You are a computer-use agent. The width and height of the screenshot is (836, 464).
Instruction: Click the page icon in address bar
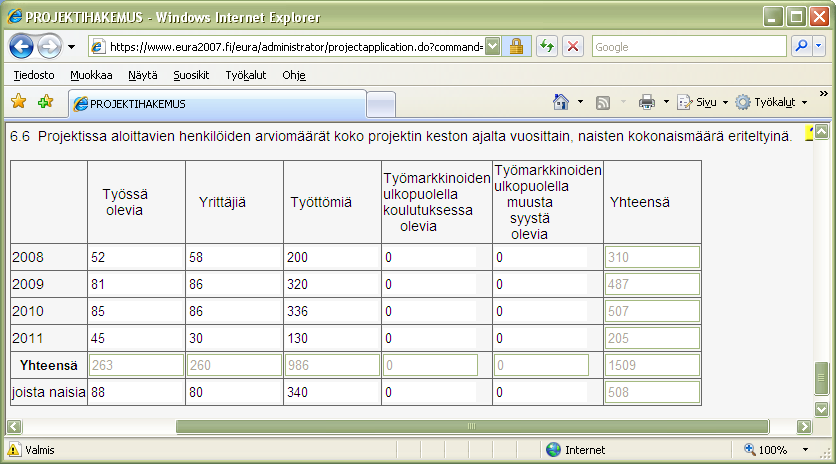pos(98,47)
